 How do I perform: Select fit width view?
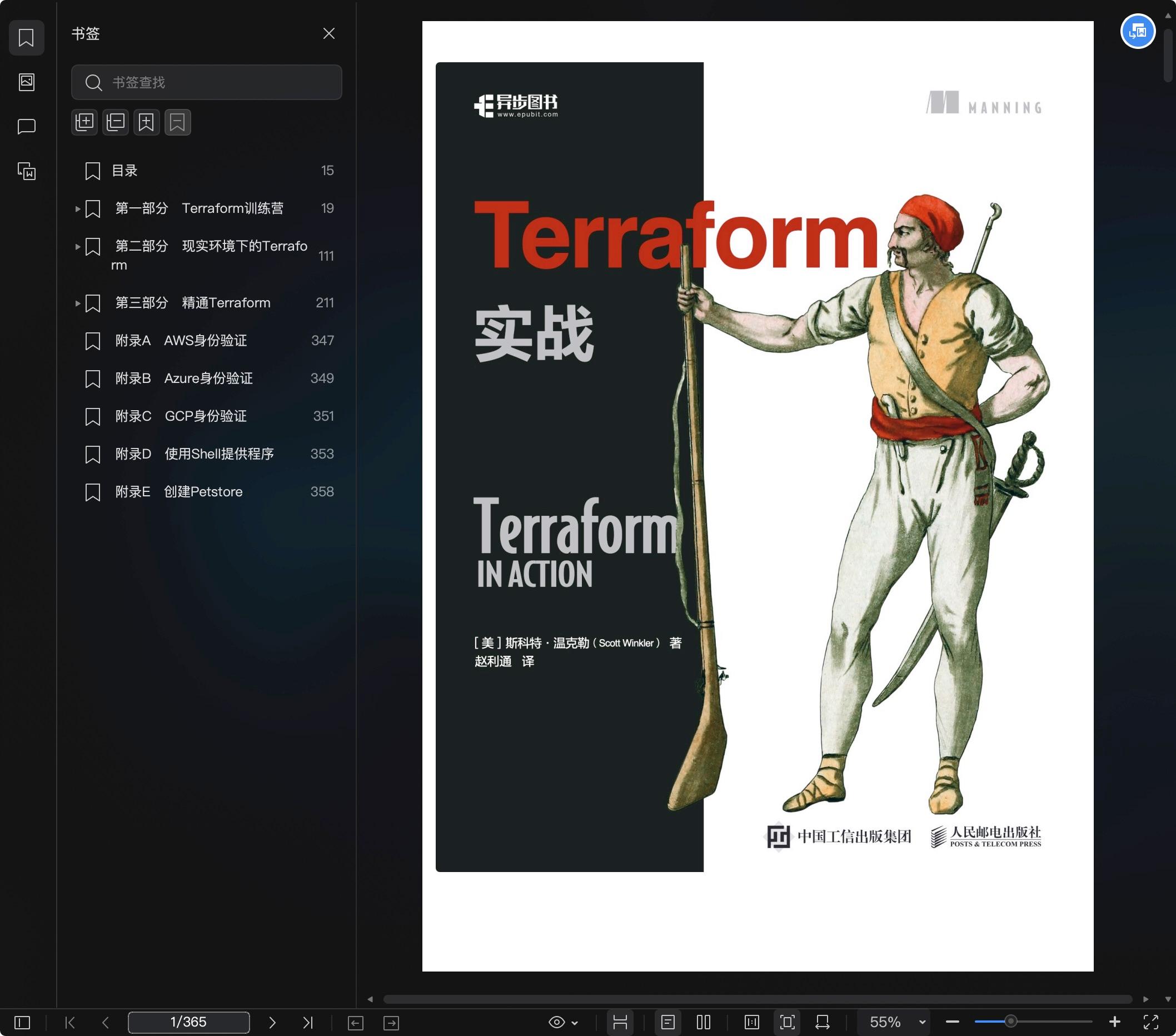click(823, 1022)
